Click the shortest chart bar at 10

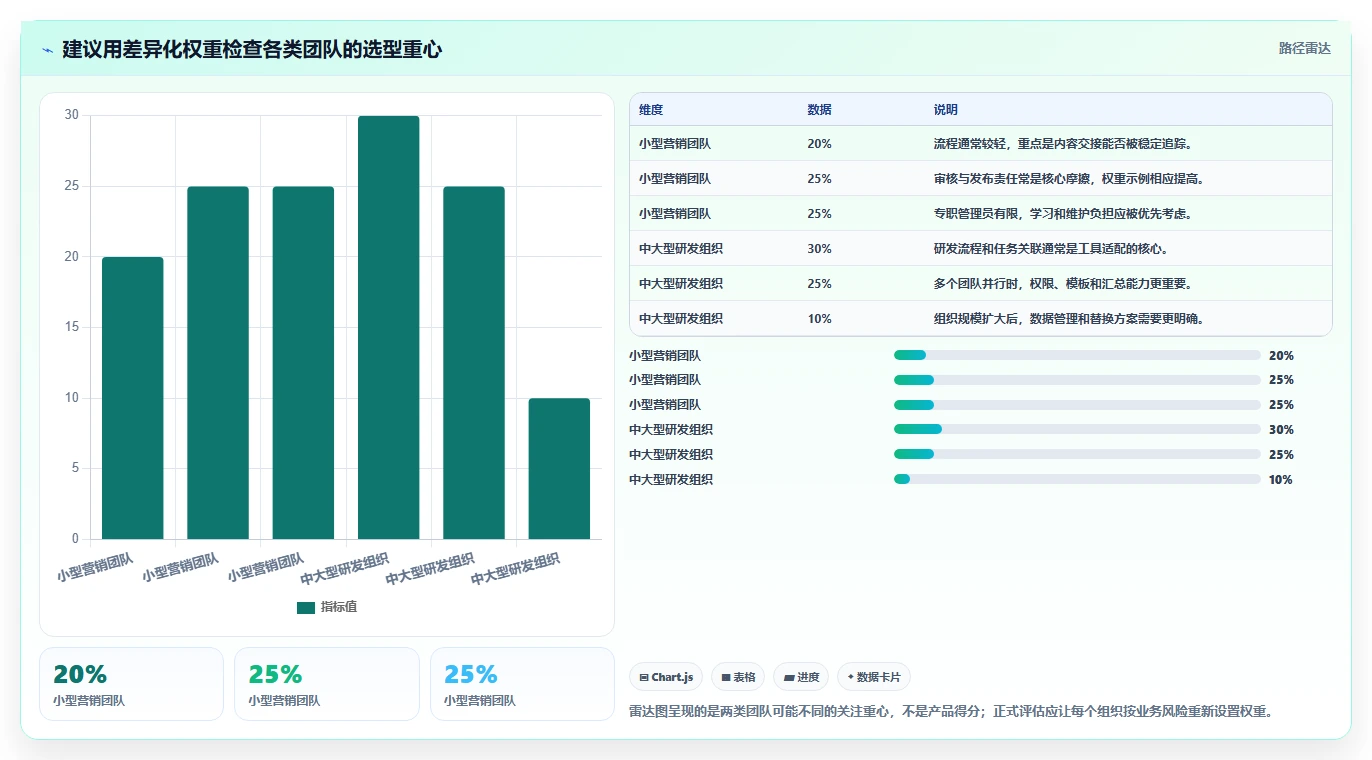(559, 469)
